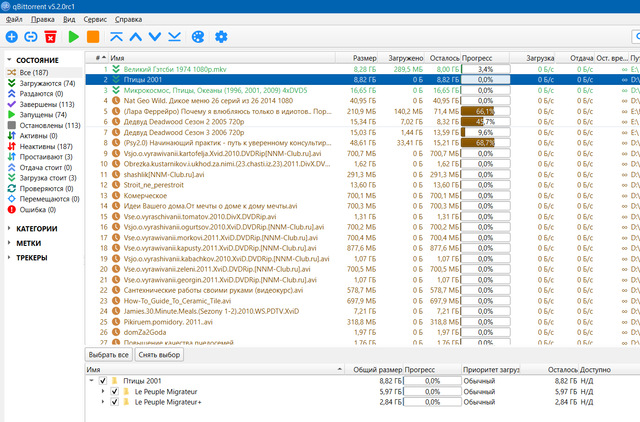640x422 pixels.
Task: Open the Справка menu
Action: pyautogui.click(x=129, y=19)
